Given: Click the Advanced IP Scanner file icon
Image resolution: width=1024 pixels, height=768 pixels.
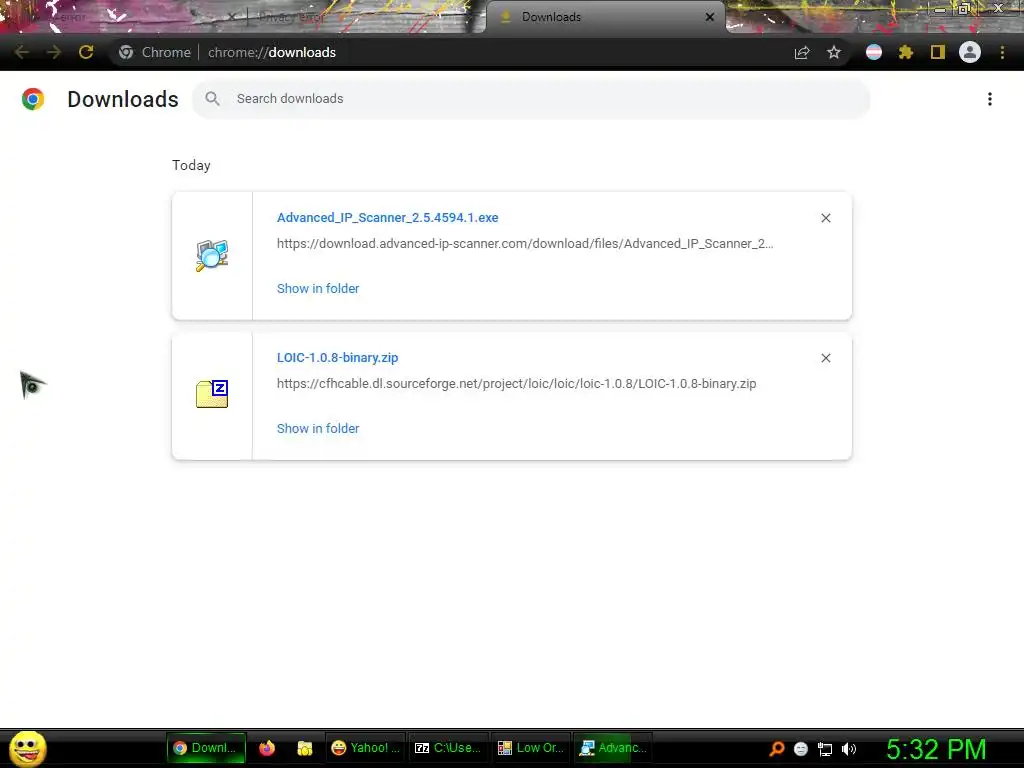Looking at the screenshot, I should 212,255.
